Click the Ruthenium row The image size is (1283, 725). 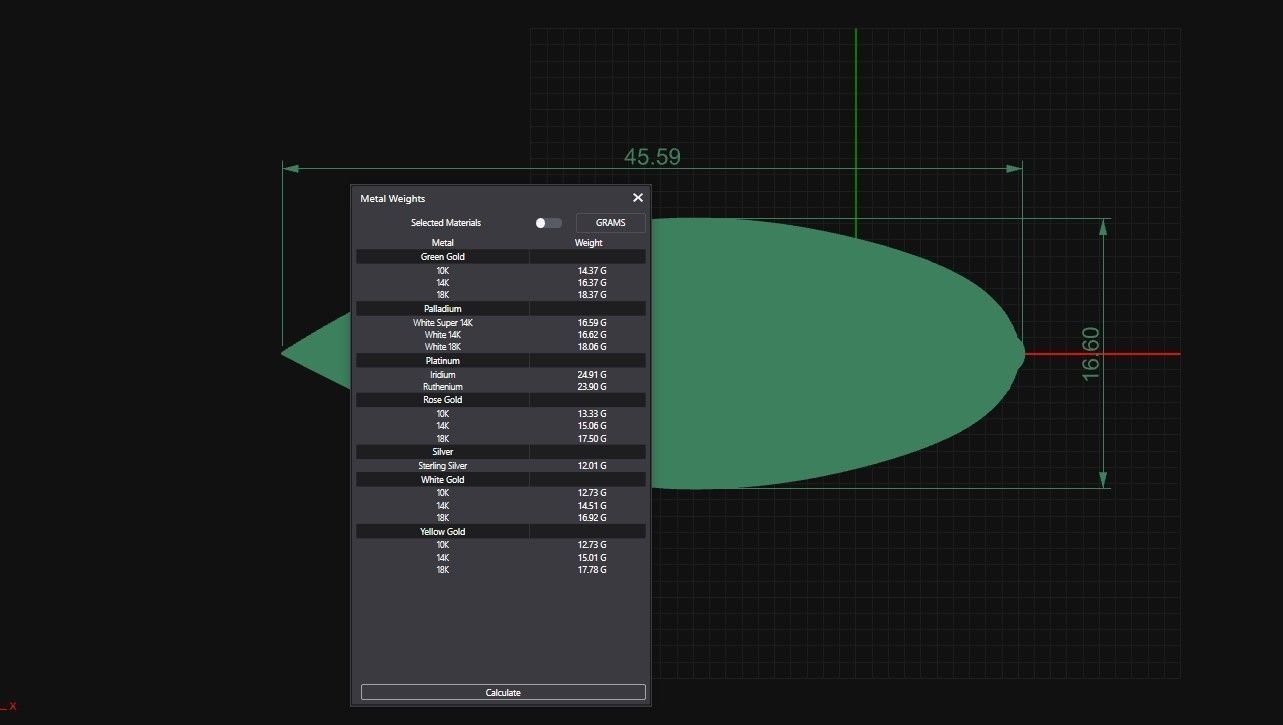pos(501,387)
